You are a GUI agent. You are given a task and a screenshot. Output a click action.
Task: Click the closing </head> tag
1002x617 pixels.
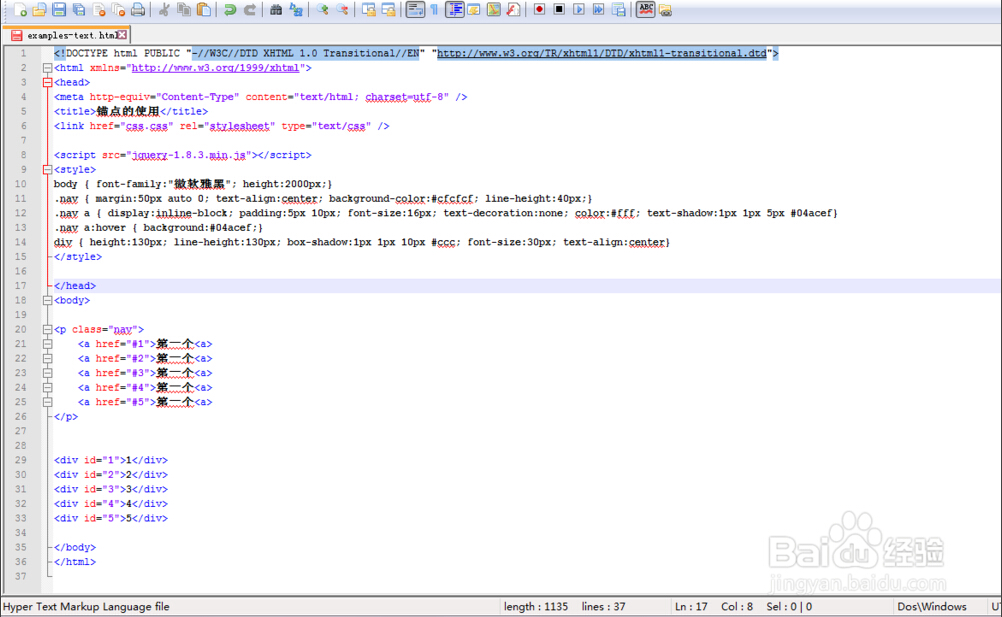[75, 286]
